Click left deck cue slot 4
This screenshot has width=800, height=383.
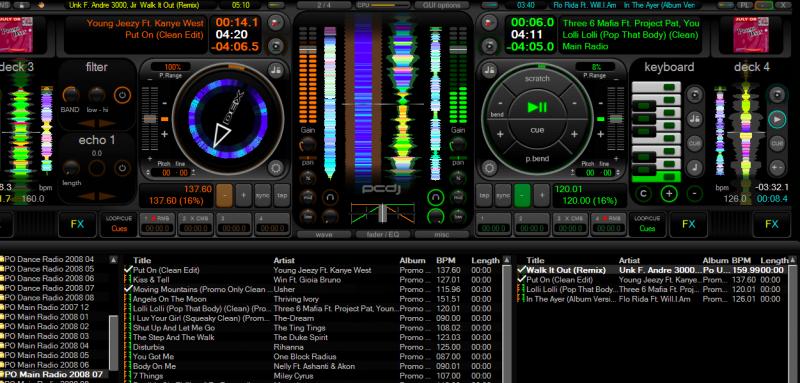272,223
